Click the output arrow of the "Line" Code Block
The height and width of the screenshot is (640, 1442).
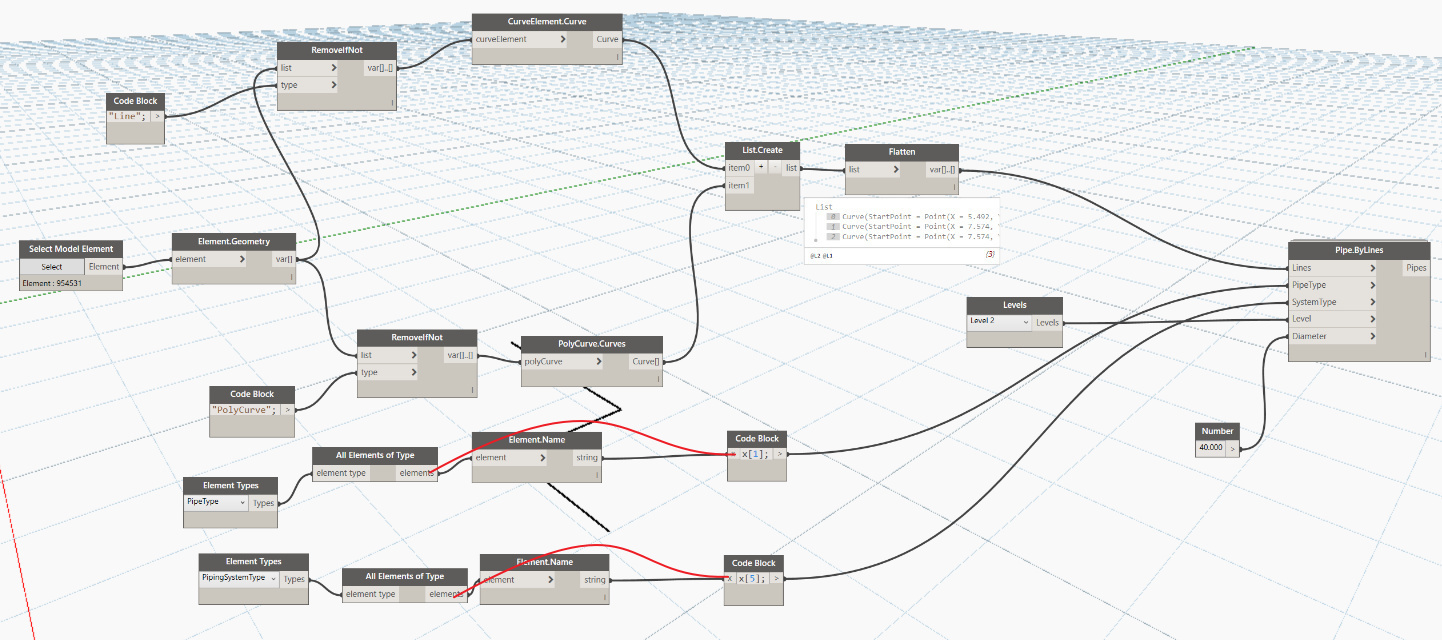[157, 117]
